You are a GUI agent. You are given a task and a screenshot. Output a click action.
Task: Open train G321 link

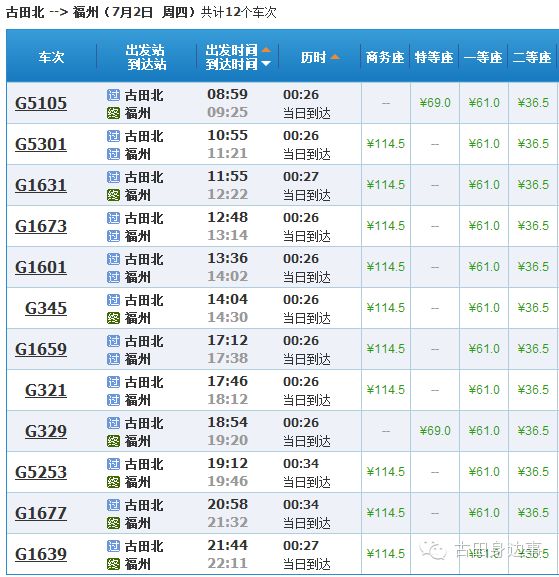[46, 390]
